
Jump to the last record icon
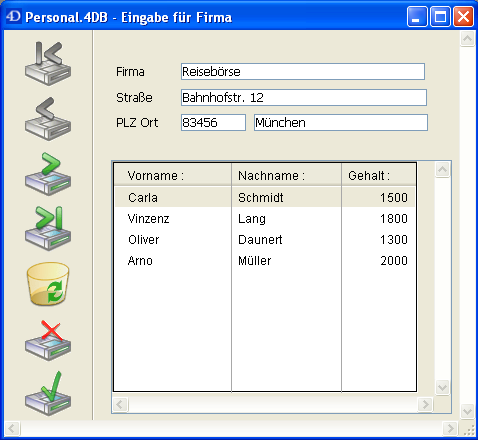[x=48, y=228]
